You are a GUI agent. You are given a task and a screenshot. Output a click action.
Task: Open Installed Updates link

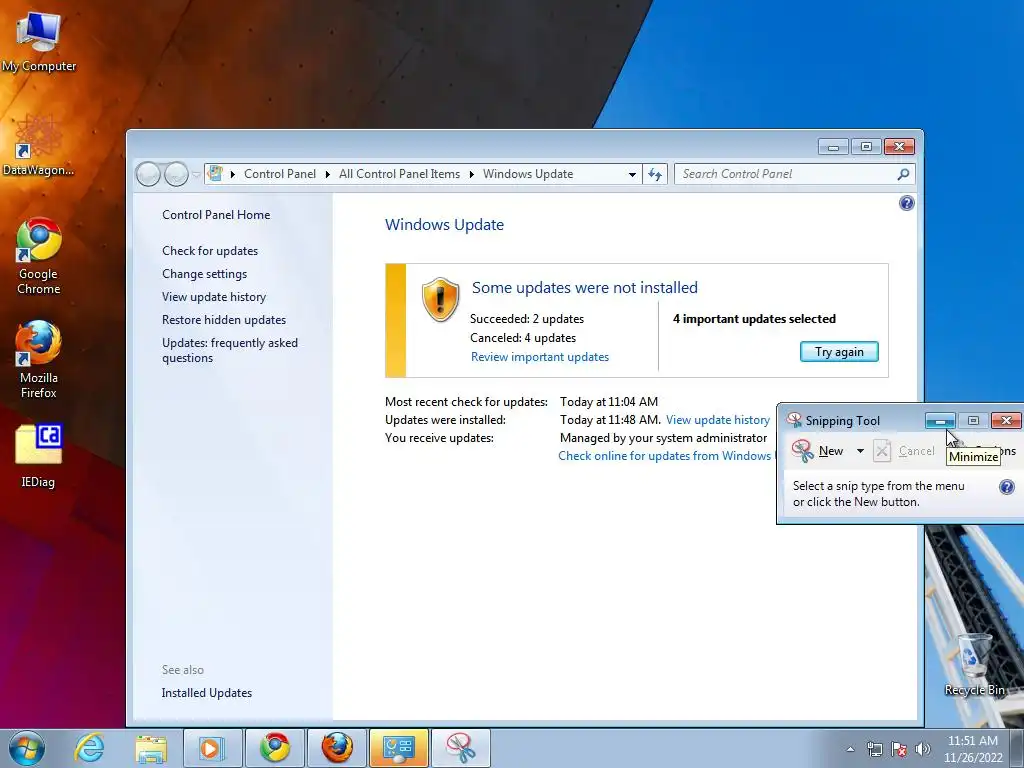coord(206,693)
